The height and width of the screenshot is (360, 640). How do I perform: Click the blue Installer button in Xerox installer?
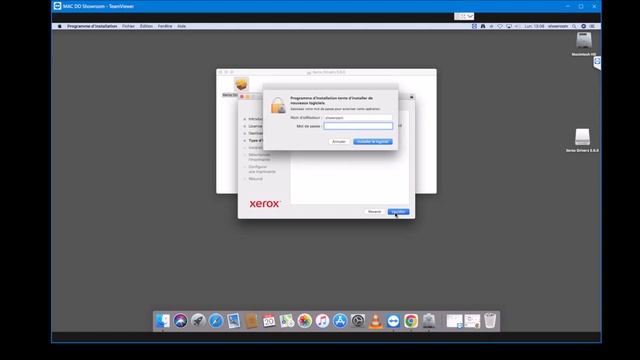(398, 211)
